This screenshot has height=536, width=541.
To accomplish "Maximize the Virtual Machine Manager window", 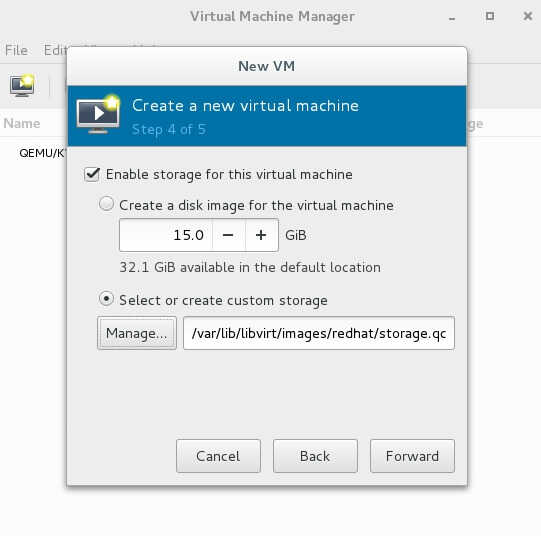I will point(490,16).
